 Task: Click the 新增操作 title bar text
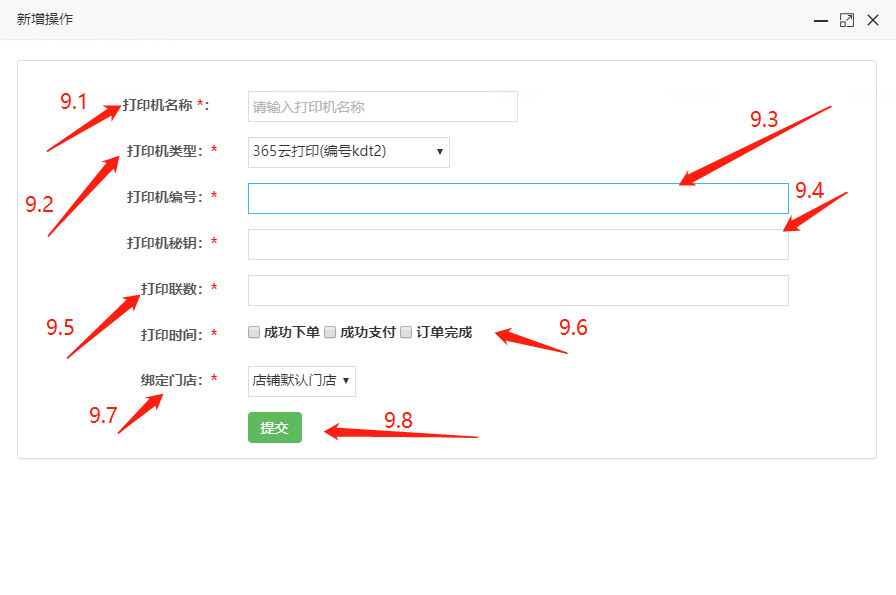click(x=45, y=20)
